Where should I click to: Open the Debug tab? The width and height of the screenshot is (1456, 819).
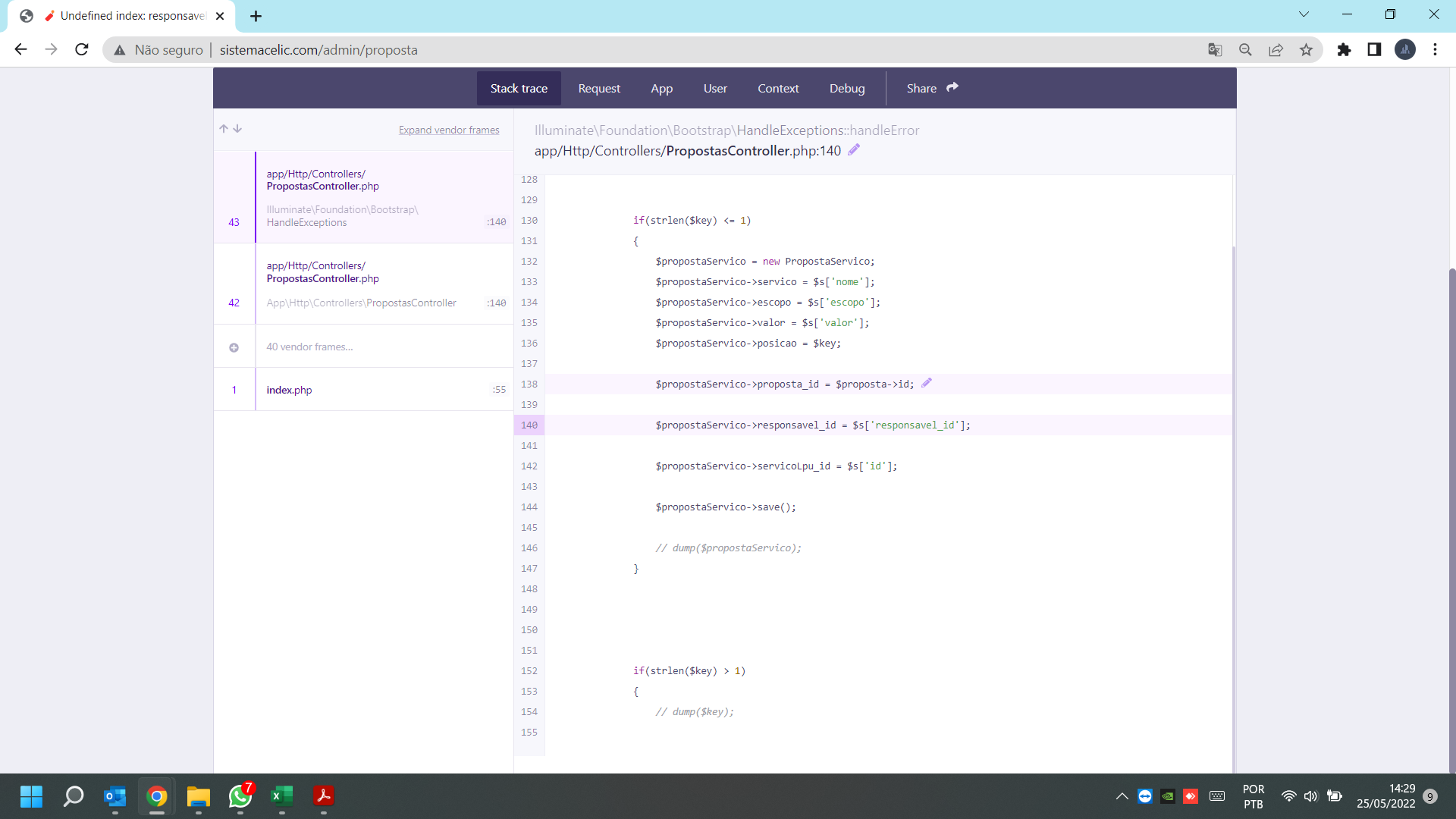847,88
